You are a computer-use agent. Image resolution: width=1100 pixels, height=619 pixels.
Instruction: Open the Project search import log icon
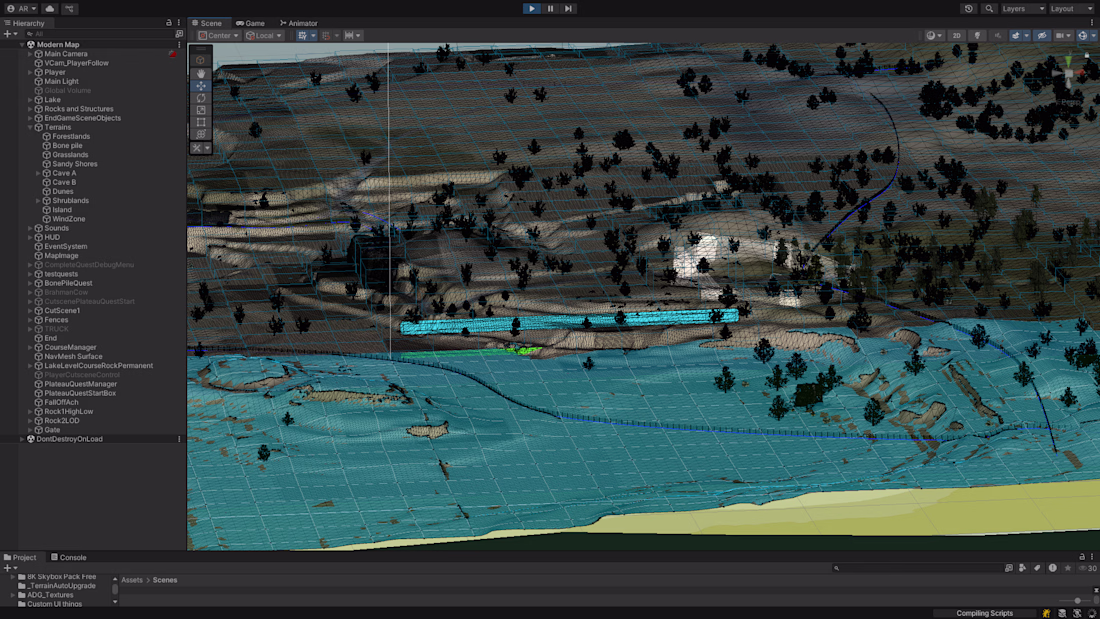coord(1052,568)
